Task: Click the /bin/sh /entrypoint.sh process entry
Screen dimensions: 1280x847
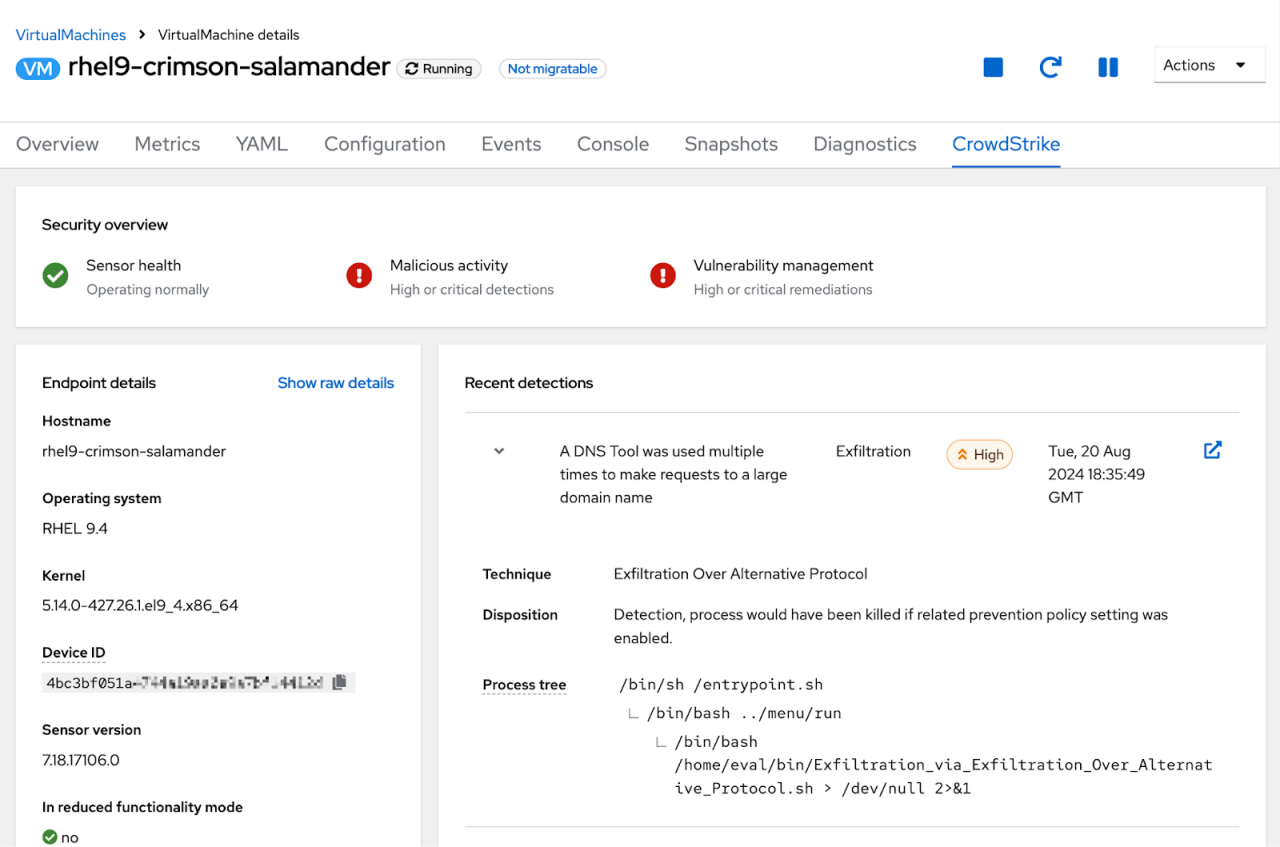Action: click(x=721, y=685)
